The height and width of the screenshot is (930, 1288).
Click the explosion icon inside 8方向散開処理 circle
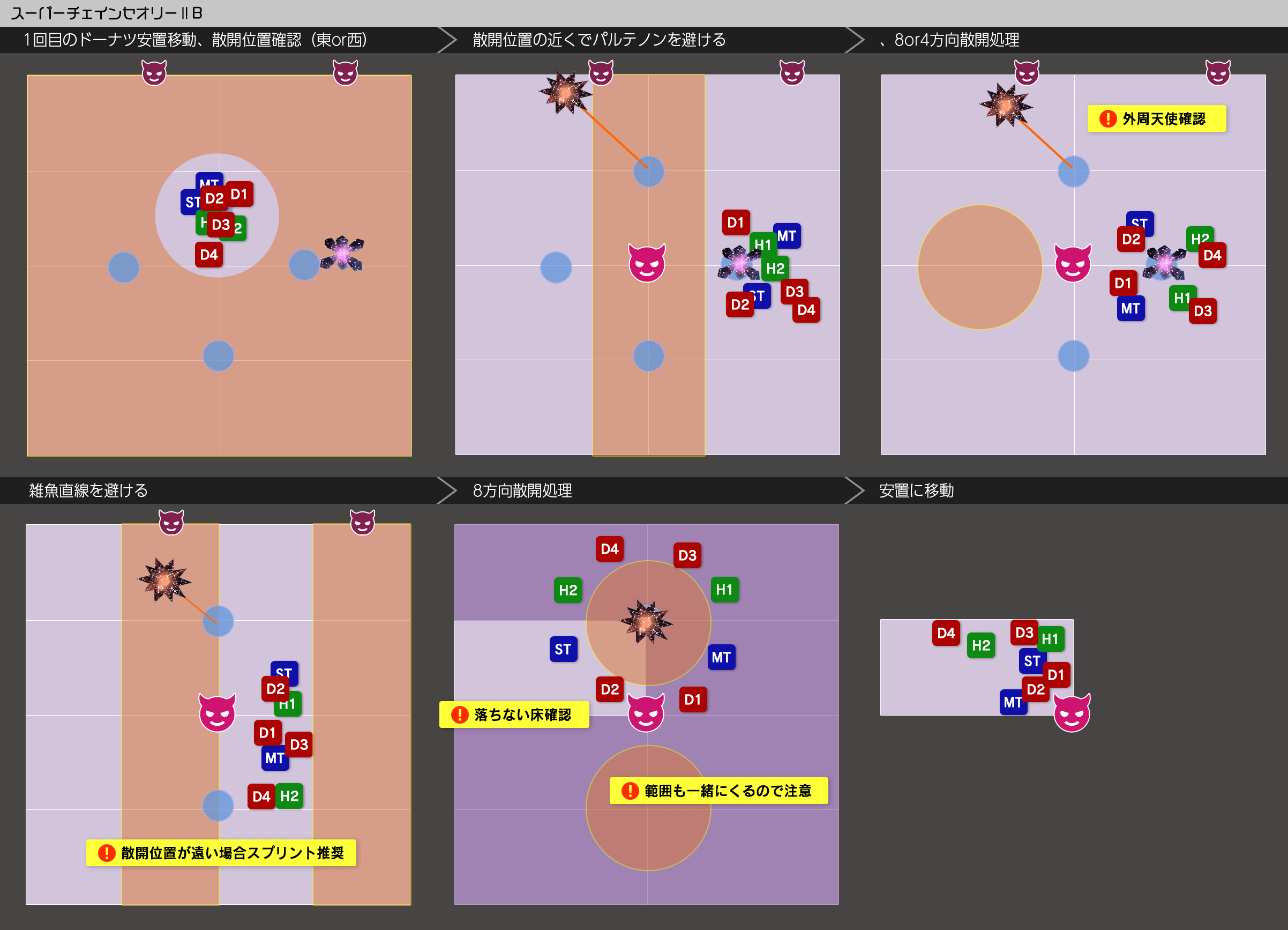[646, 621]
